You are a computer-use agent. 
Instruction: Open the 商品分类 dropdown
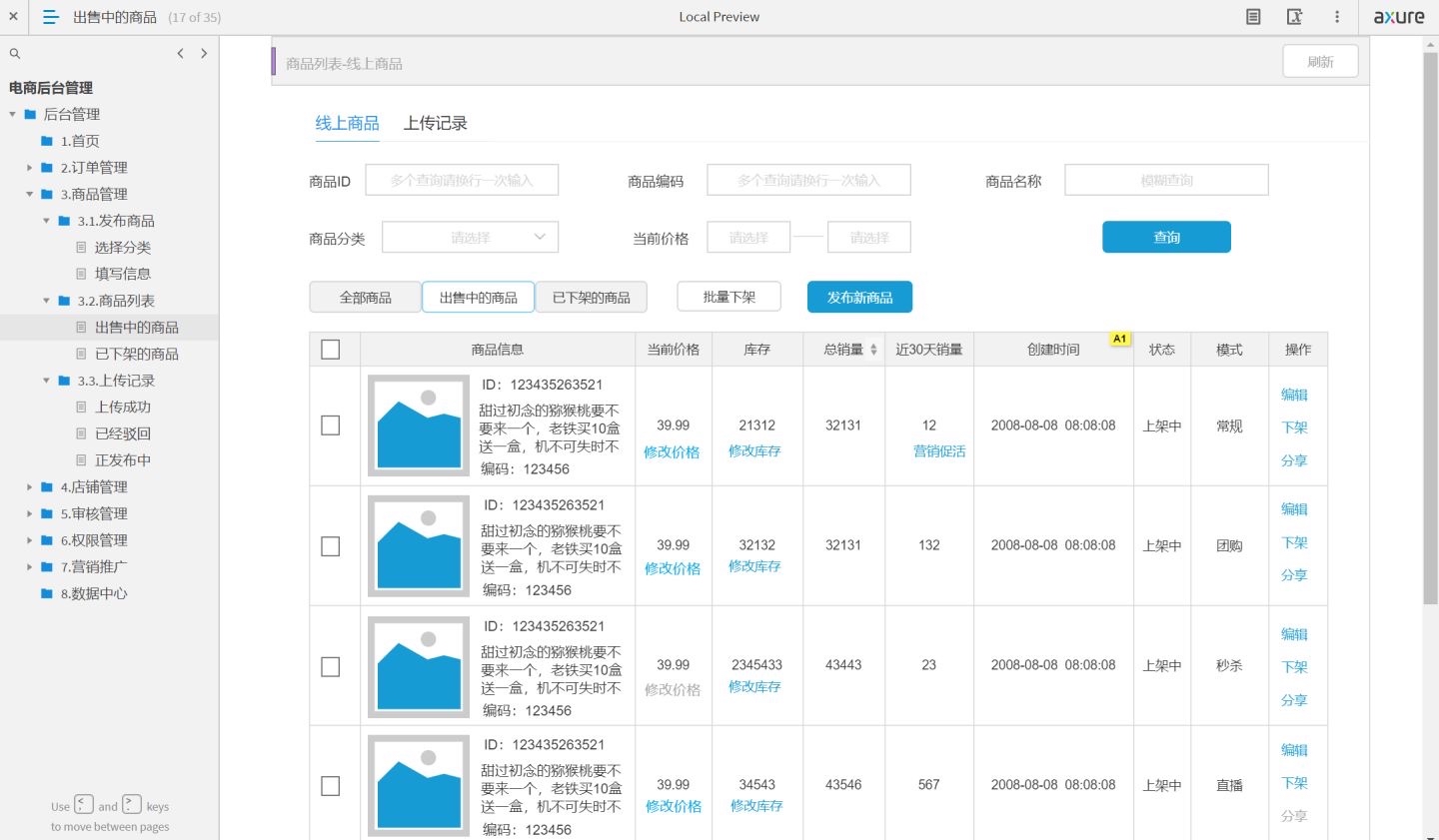click(x=470, y=237)
